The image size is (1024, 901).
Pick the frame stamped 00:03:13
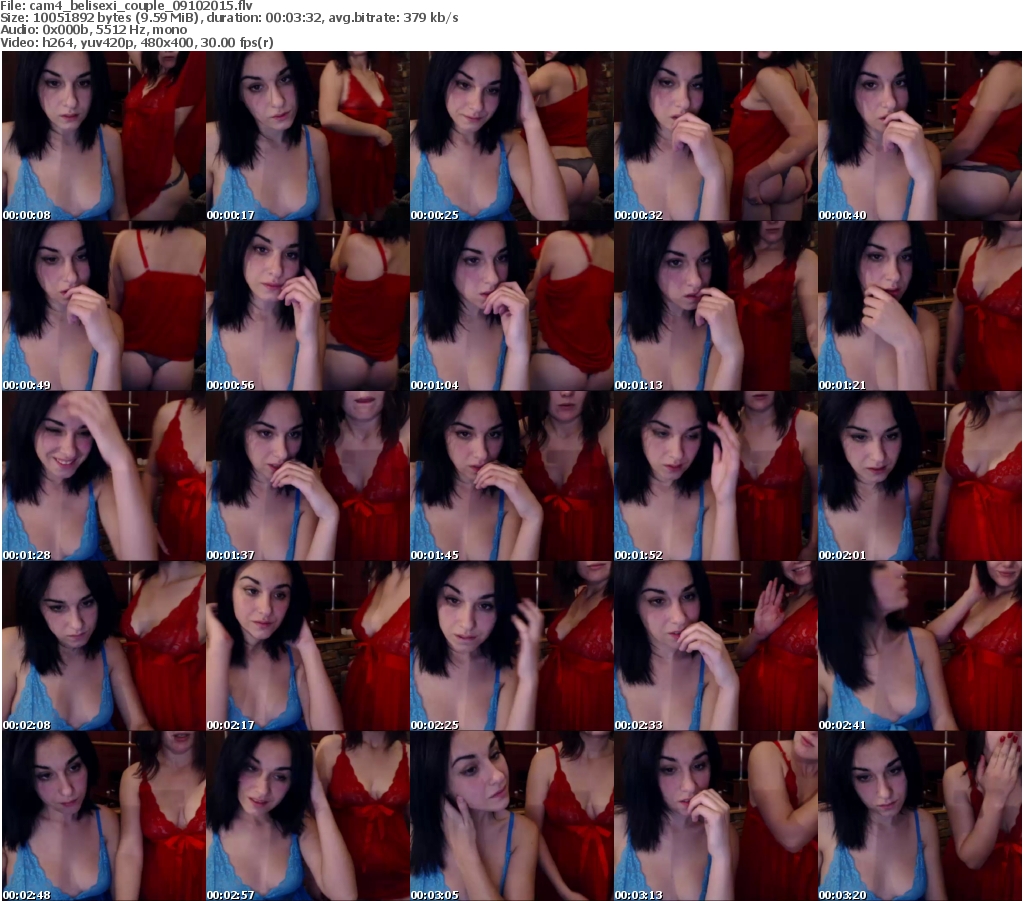click(715, 815)
